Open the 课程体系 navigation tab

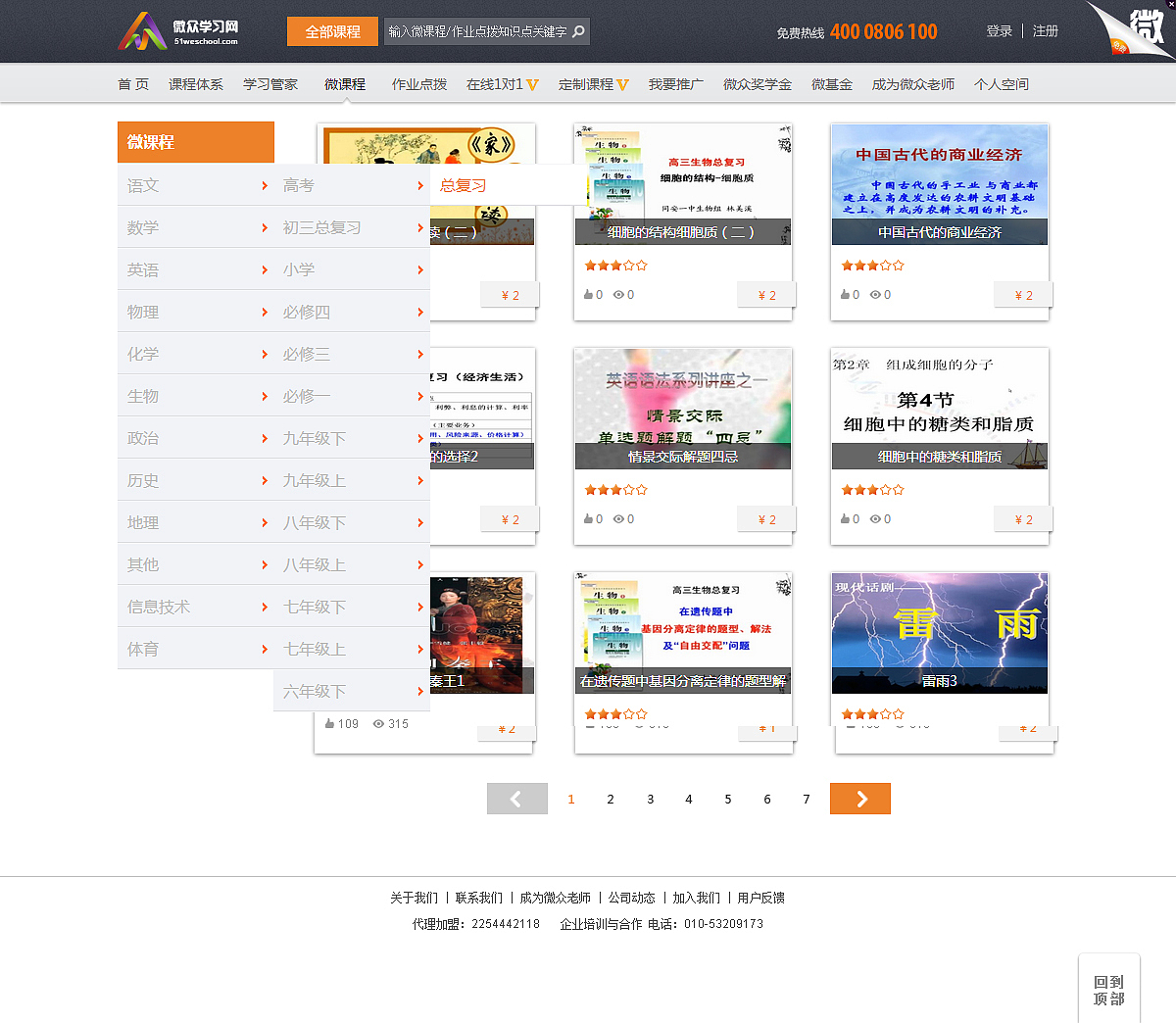[x=196, y=84]
